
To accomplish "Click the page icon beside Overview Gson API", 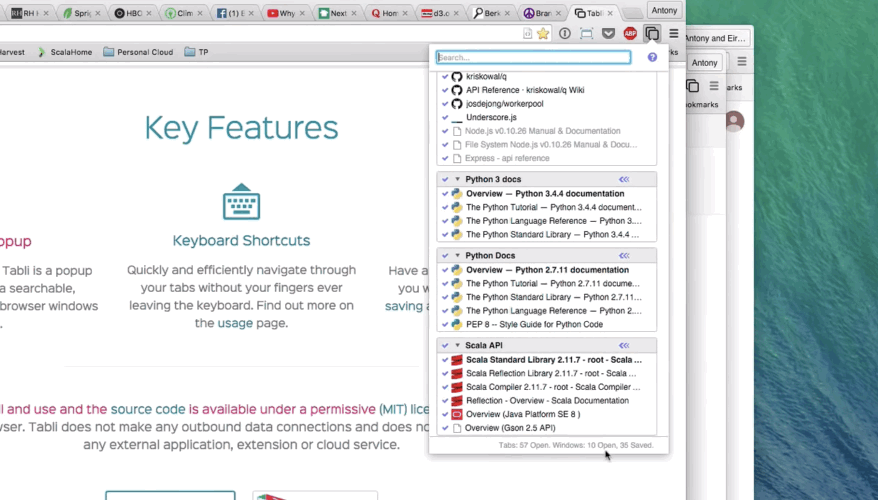I will (457, 428).
